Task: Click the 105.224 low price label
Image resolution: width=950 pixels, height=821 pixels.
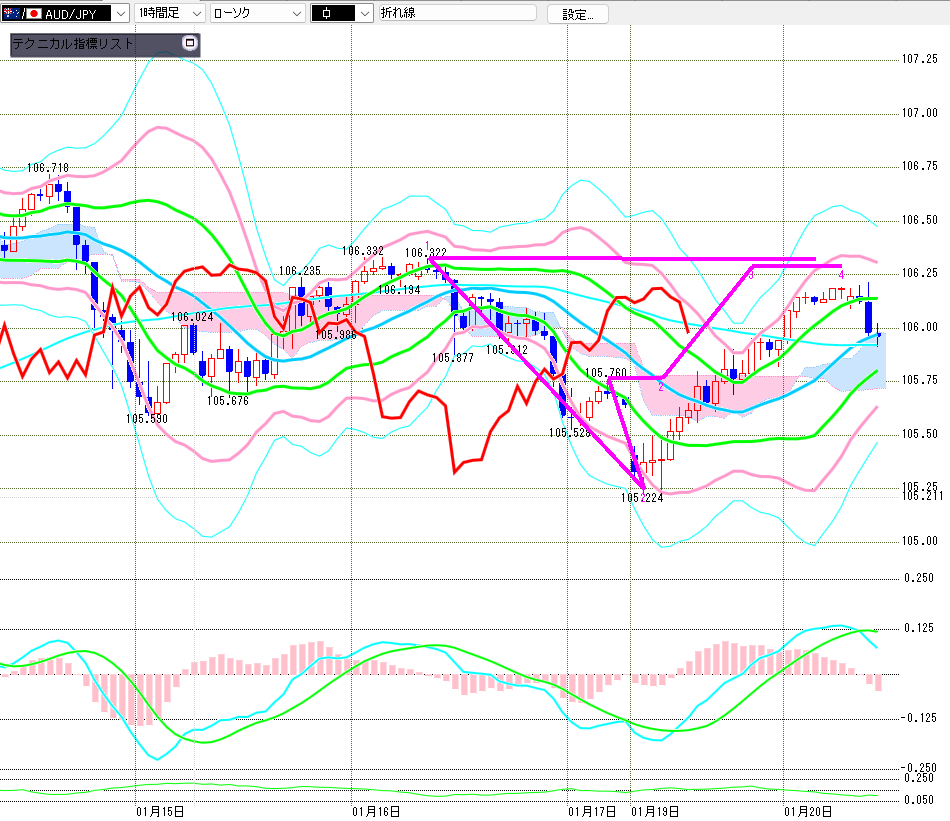Action: [642, 497]
